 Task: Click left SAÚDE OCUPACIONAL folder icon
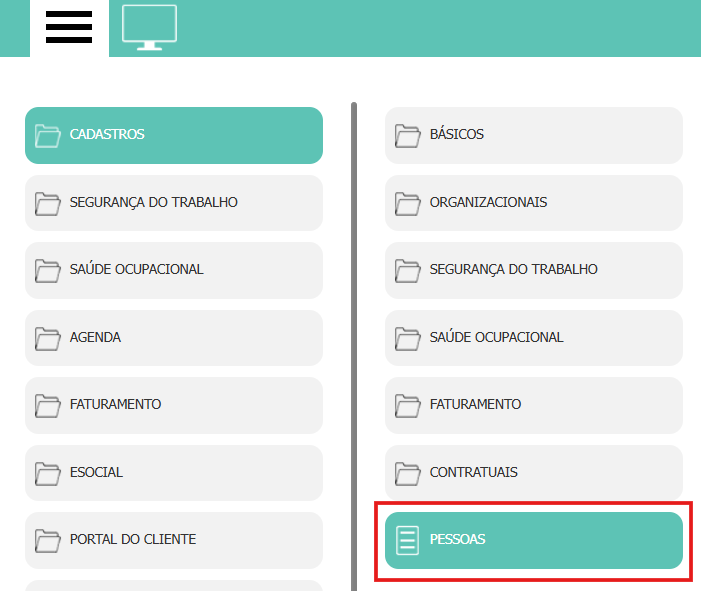tap(47, 271)
